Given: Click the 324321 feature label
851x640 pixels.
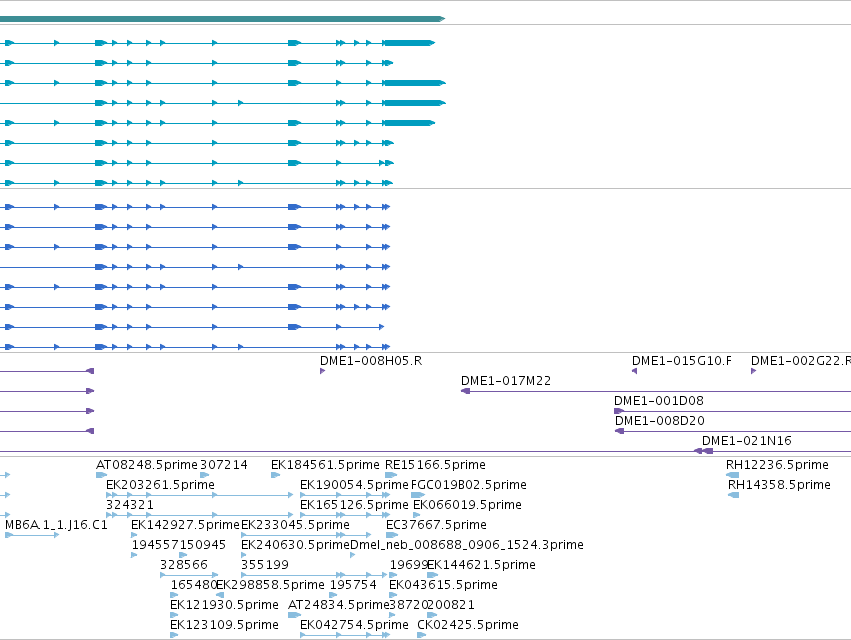Looking at the screenshot, I should 130,505.
